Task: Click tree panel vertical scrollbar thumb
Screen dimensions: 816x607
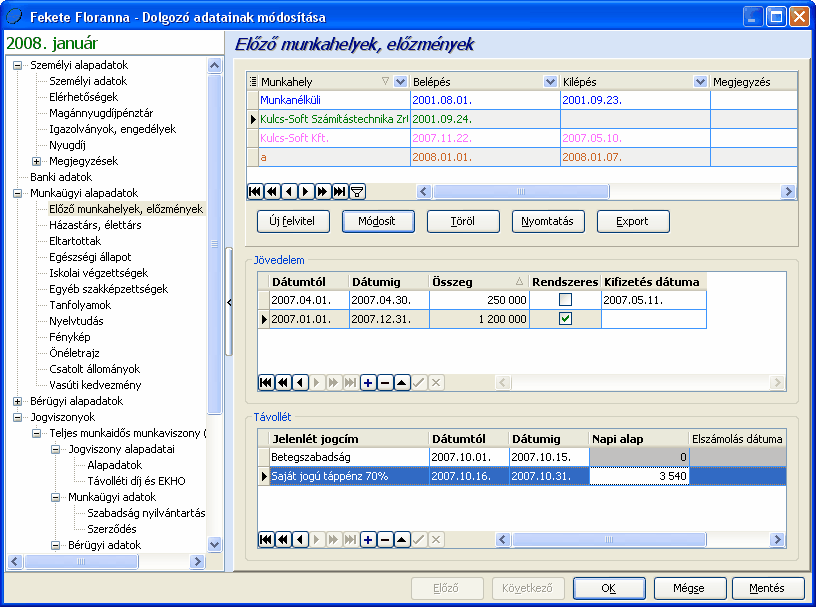Action: pos(214,244)
